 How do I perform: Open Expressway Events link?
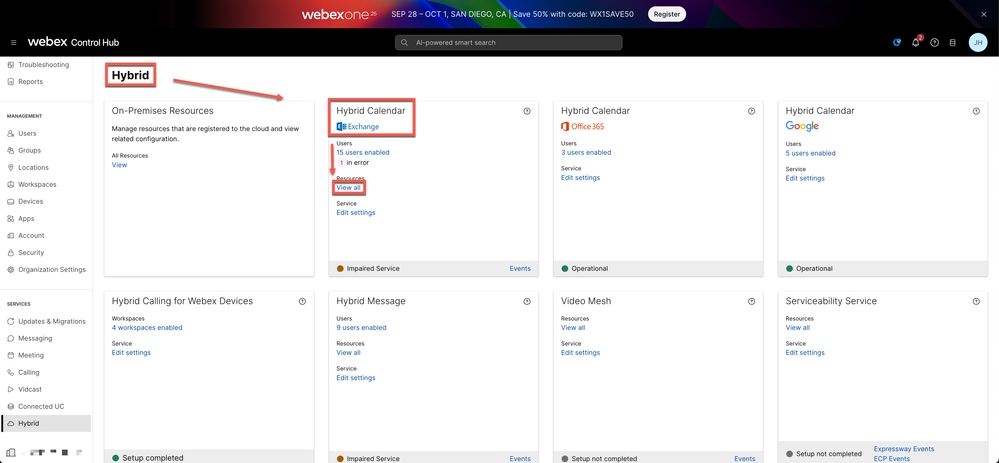[904, 449]
